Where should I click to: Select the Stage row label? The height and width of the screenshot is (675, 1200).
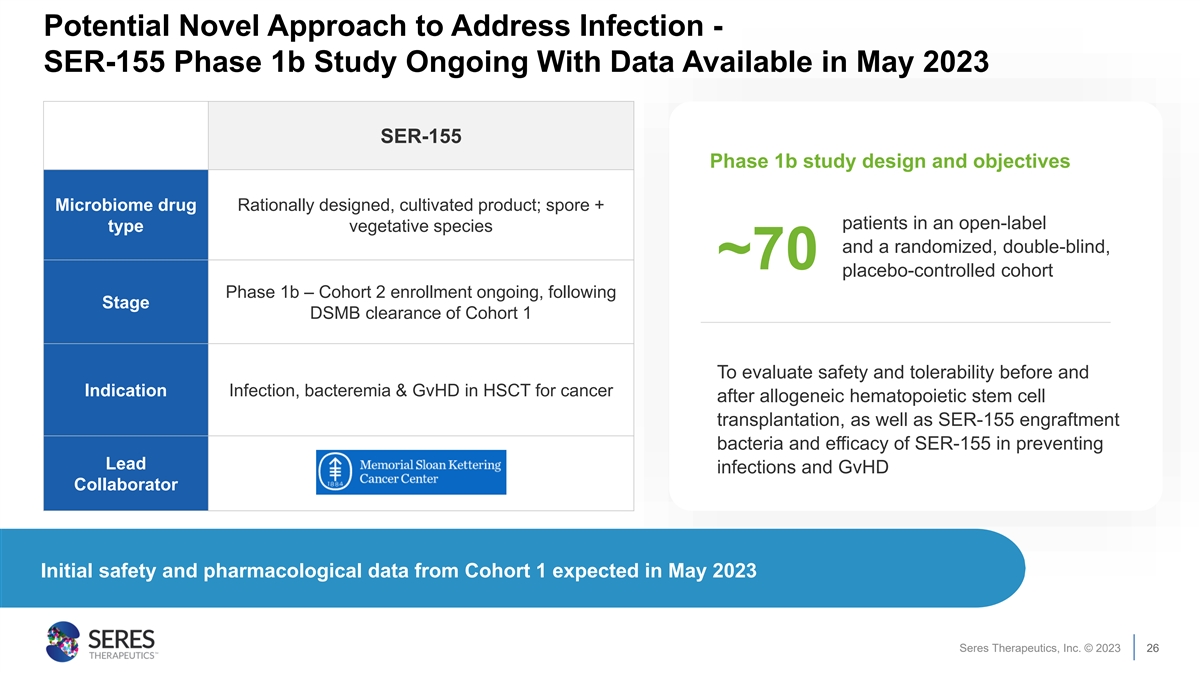coord(126,302)
